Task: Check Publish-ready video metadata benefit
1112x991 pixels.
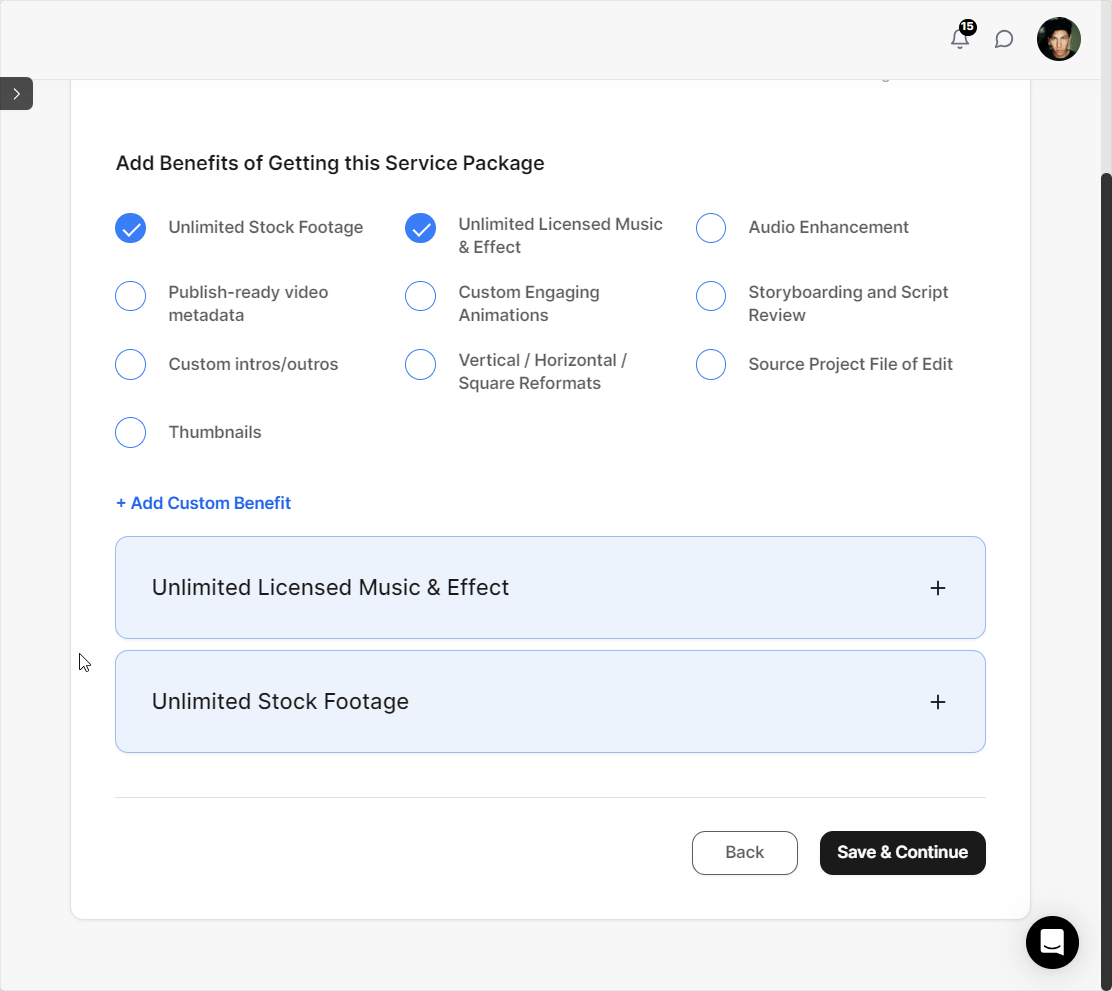Action: coord(130,297)
